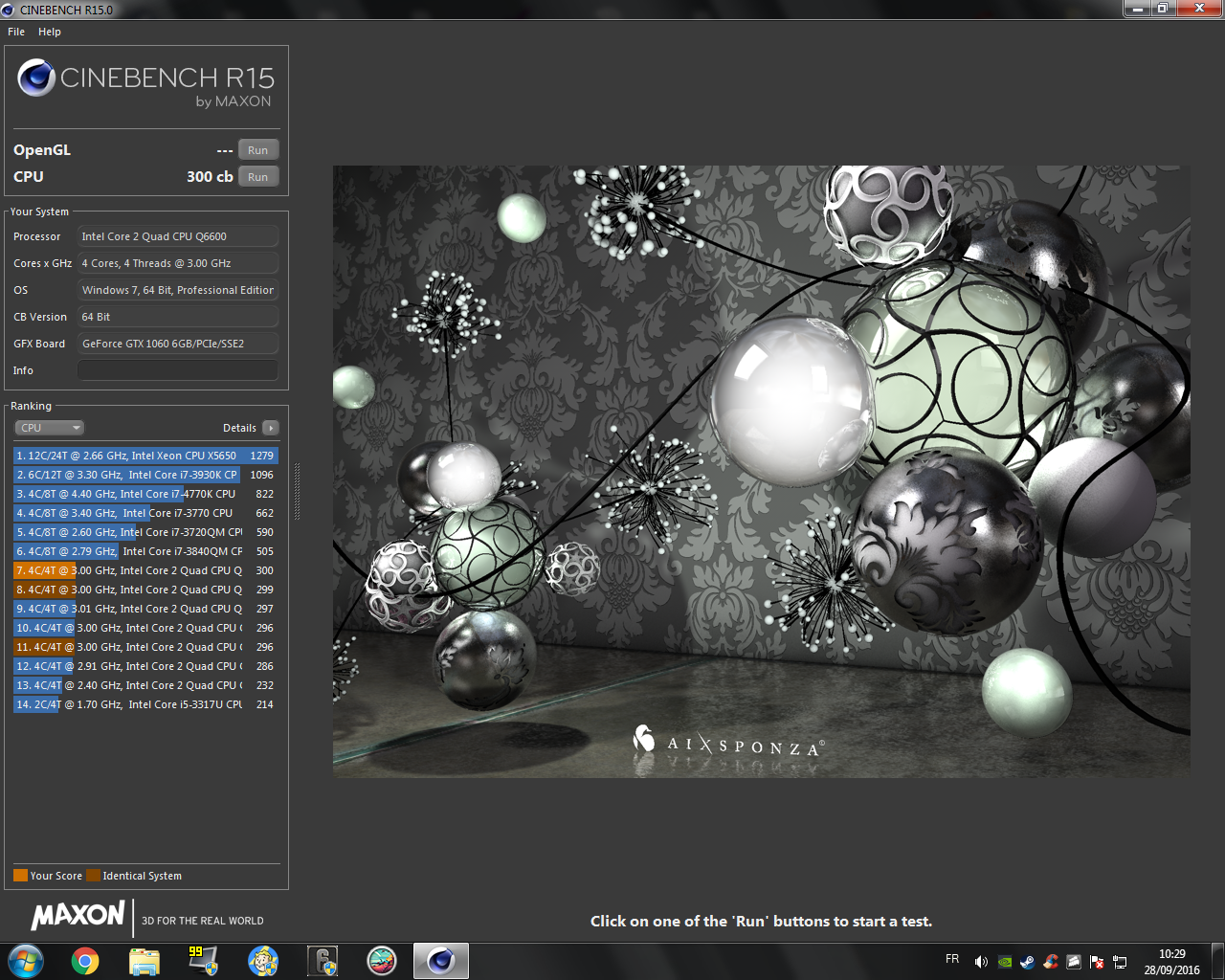
Task: Select rank 10 row in ranking list
Action: [145, 628]
